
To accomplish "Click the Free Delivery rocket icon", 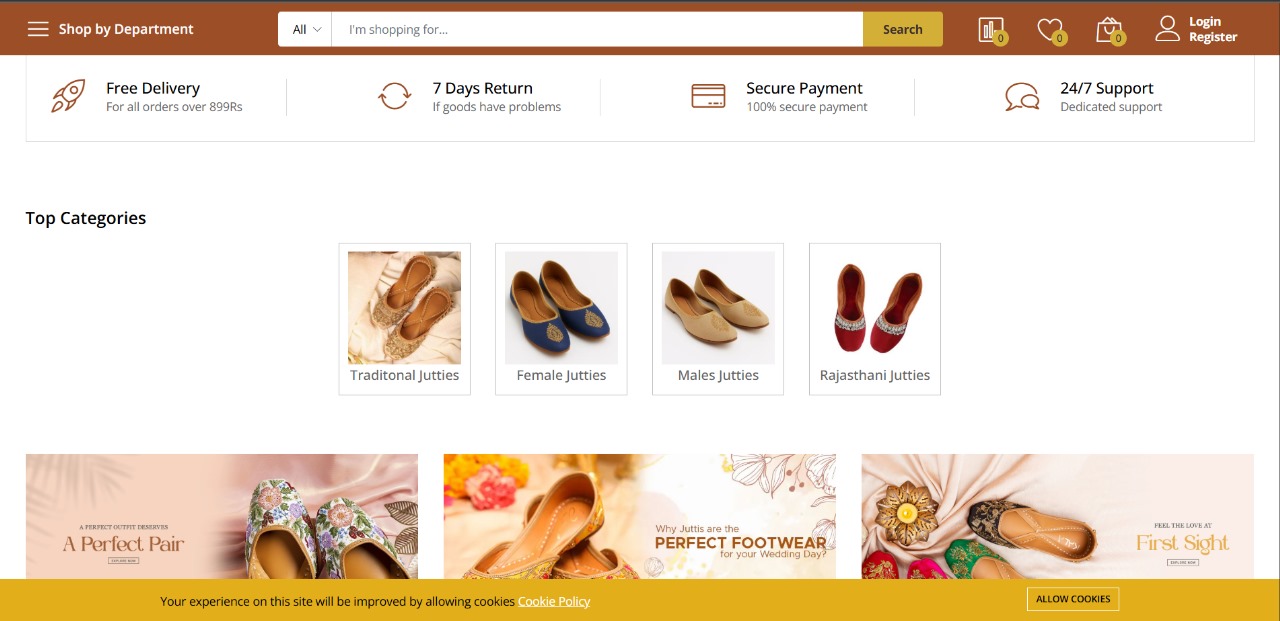I will 68,96.
